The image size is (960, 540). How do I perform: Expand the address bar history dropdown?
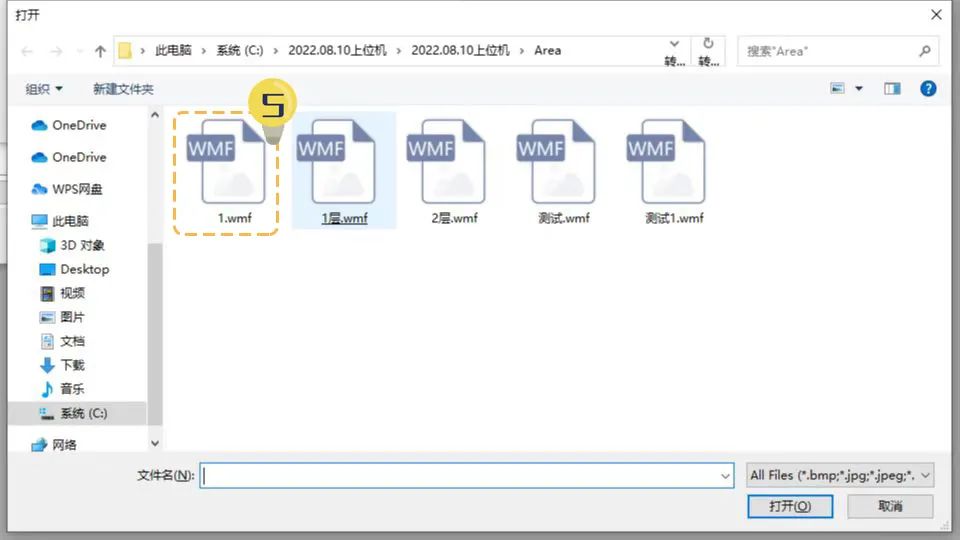(x=675, y=44)
